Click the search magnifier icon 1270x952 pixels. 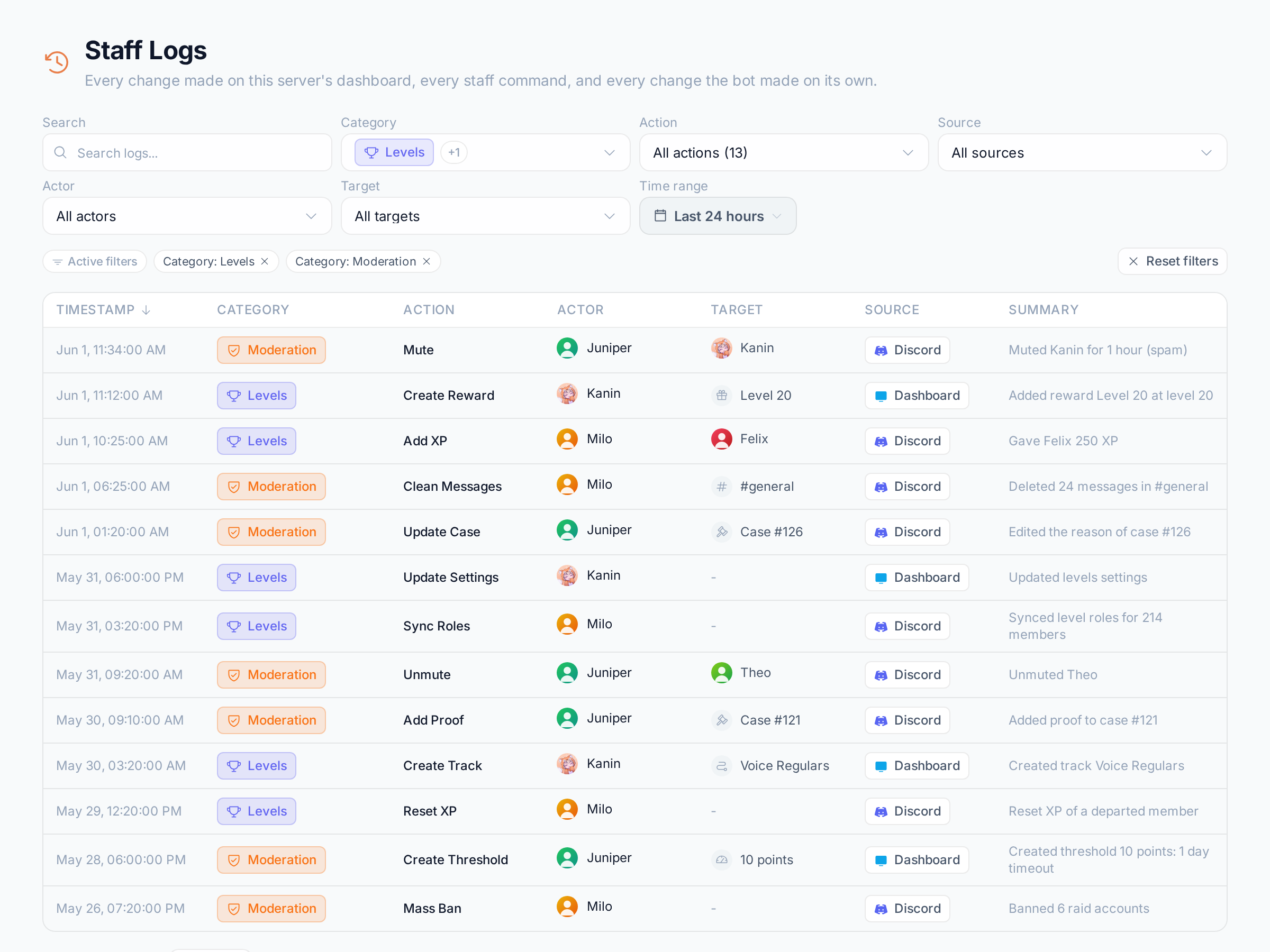coord(60,153)
